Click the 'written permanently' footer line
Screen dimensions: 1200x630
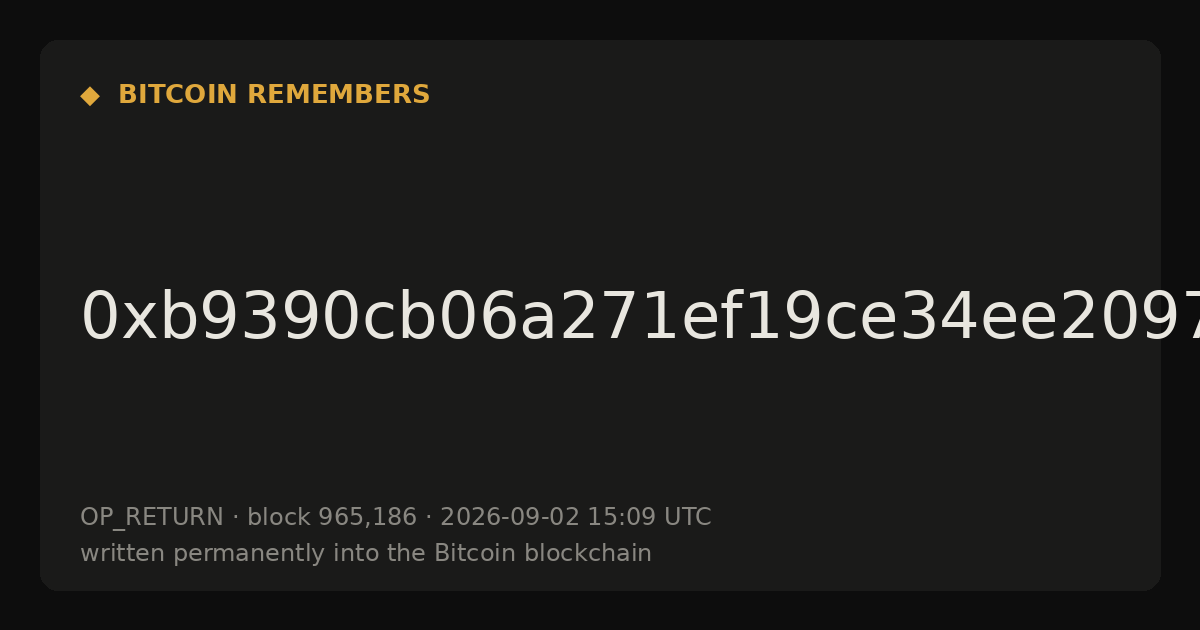pyautogui.click(x=366, y=554)
